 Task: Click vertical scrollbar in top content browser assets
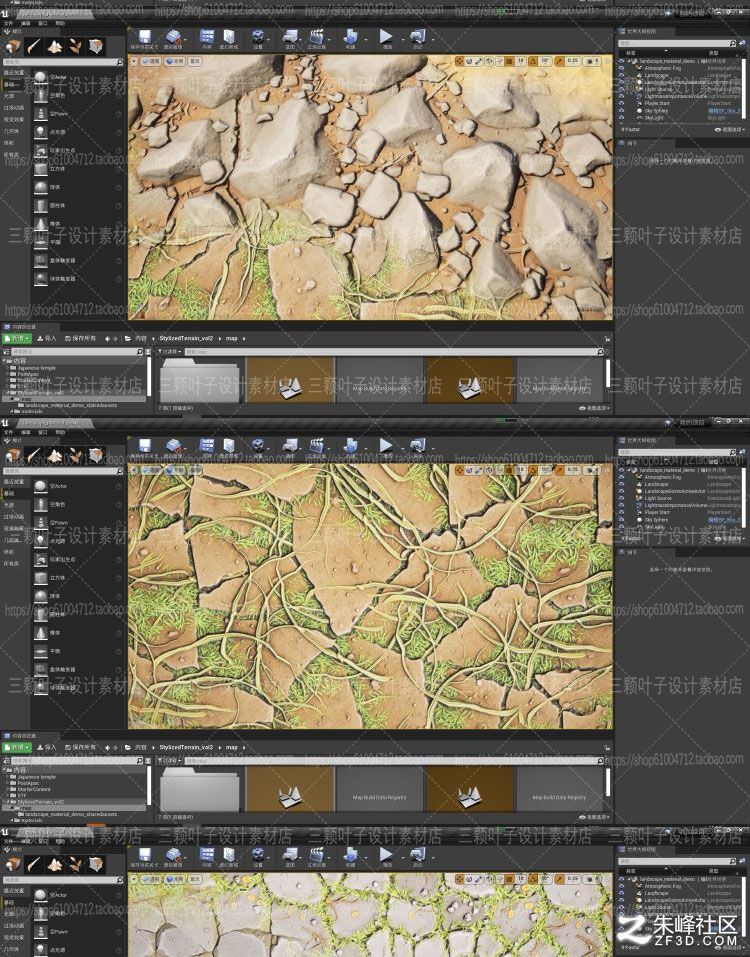607,373
